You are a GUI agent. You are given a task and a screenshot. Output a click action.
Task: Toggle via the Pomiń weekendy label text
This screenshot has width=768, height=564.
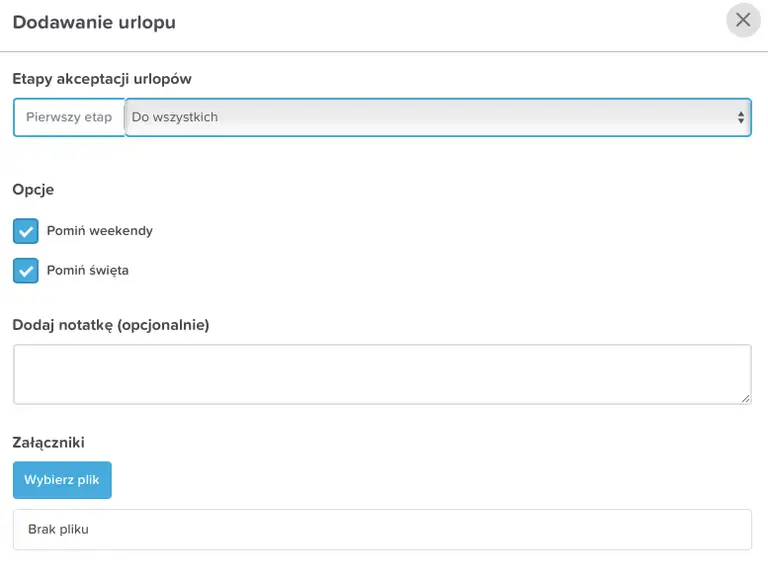pyautogui.click(x=100, y=231)
